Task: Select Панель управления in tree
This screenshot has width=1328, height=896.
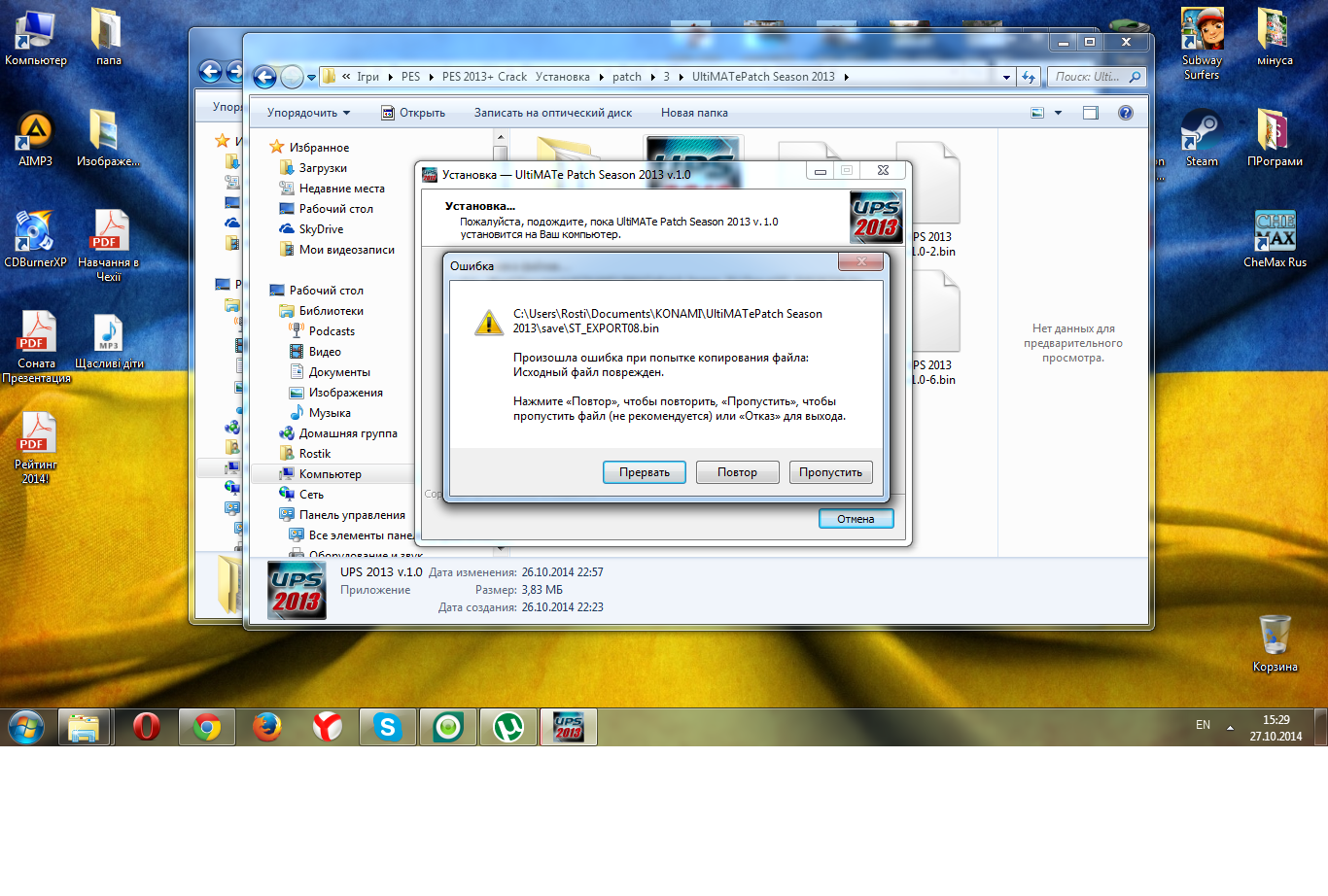Action: click(352, 515)
